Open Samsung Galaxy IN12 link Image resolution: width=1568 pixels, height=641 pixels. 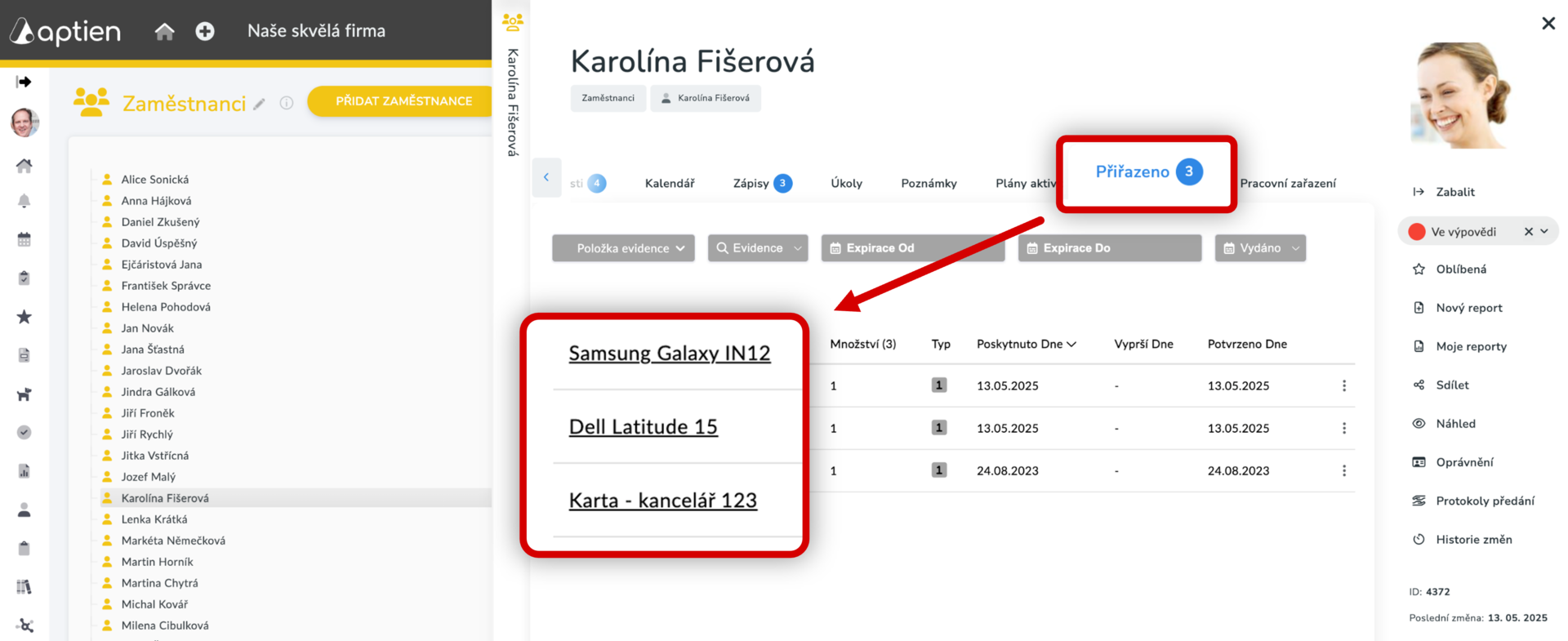(x=670, y=354)
